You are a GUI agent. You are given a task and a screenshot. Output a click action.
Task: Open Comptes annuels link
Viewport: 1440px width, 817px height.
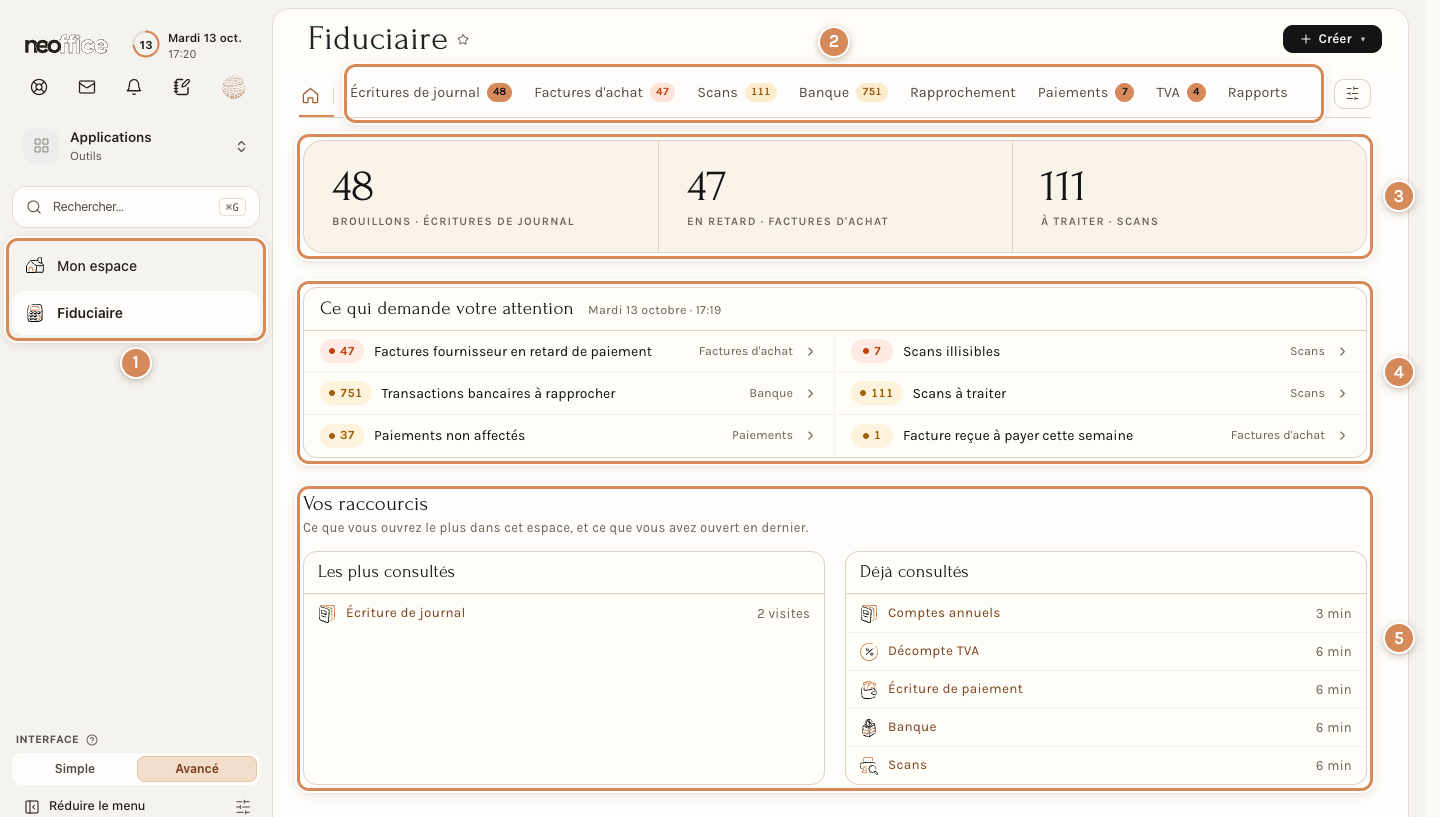click(x=944, y=614)
